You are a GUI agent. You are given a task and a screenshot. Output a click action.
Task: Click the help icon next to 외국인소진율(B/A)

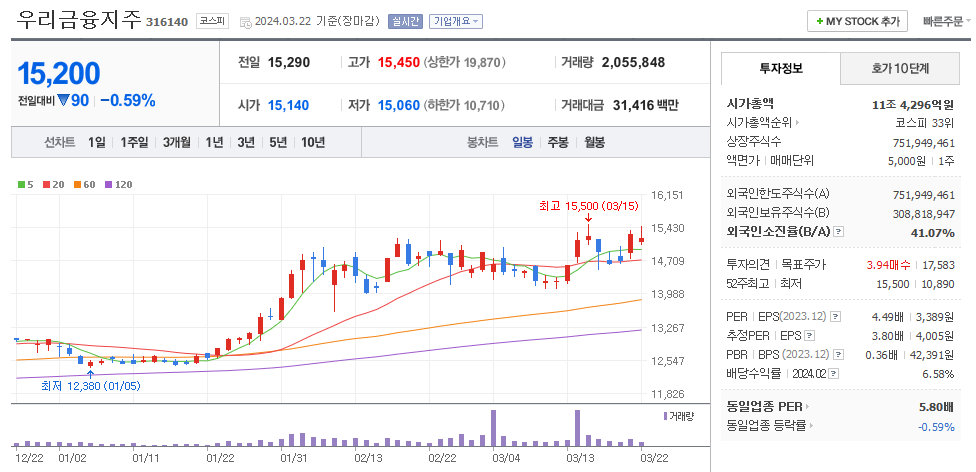click(x=839, y=232)
